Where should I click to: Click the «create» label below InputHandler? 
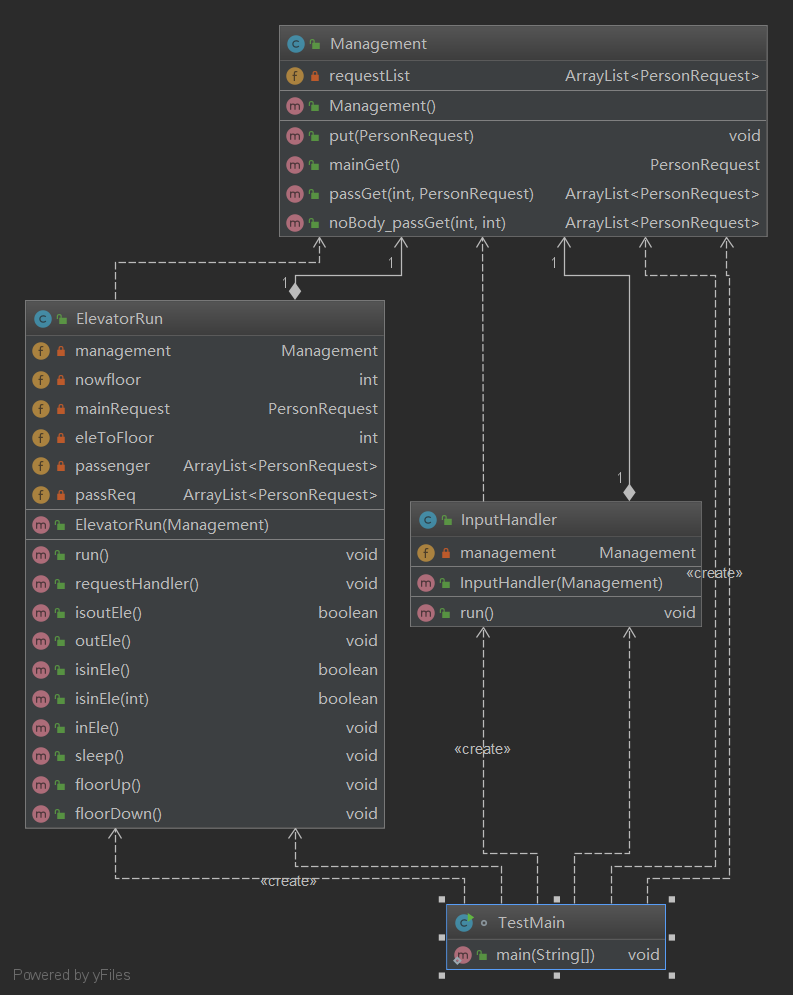click(482, 749)
